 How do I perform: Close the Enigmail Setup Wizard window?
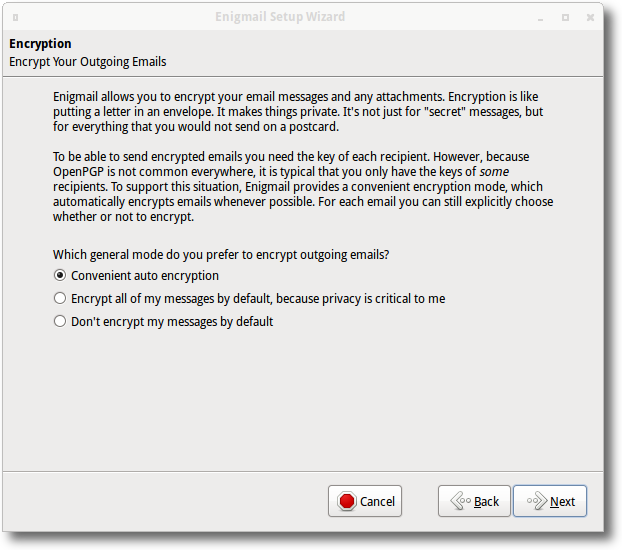pyautogui.click(x=590, y=17)
